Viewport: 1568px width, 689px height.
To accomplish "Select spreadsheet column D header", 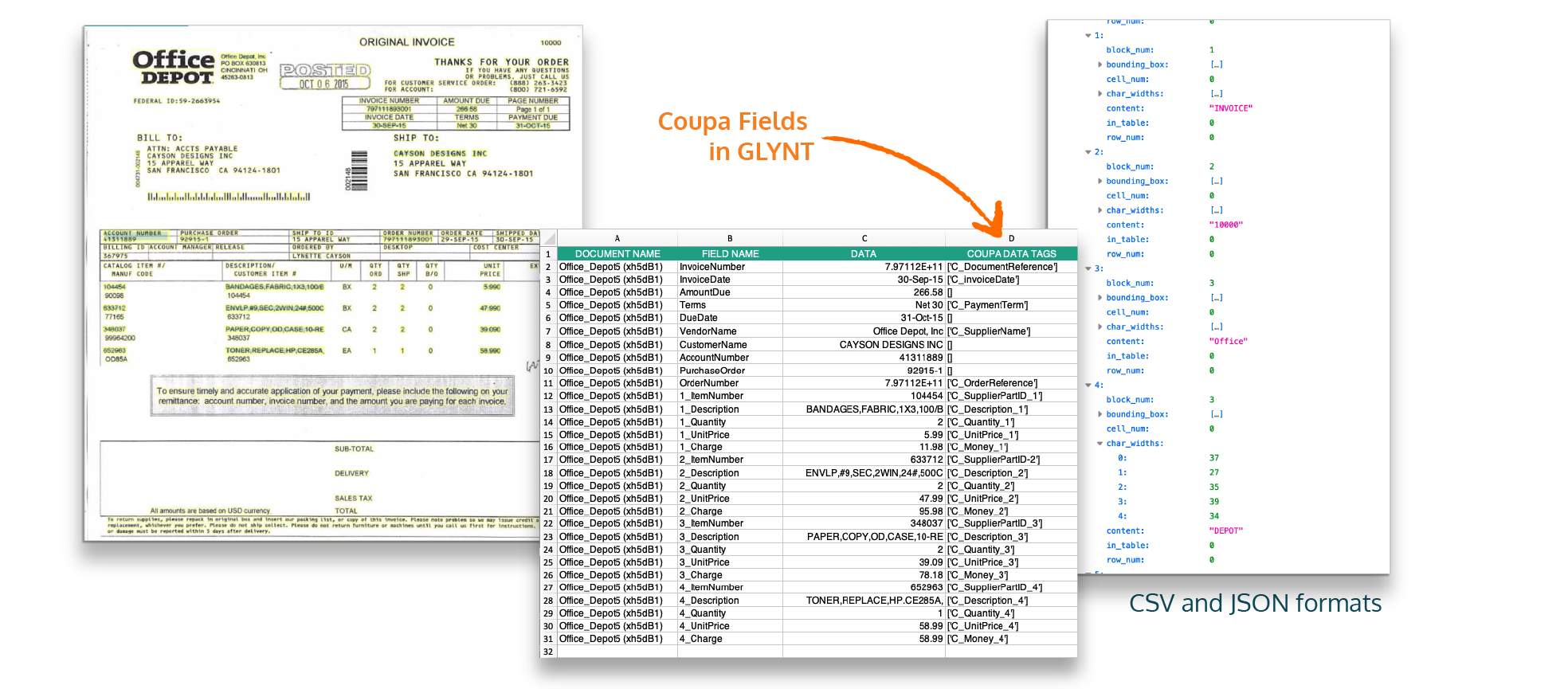I will (1011, 238).
